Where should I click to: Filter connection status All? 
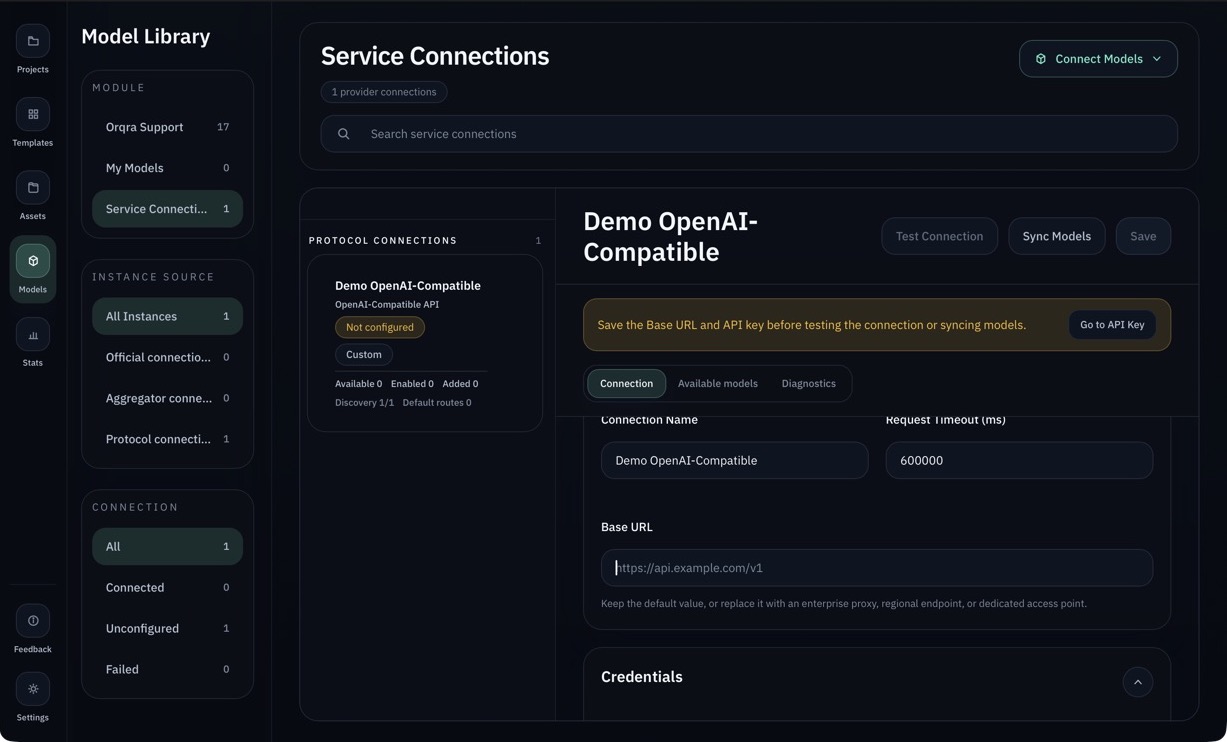point(167,546)
